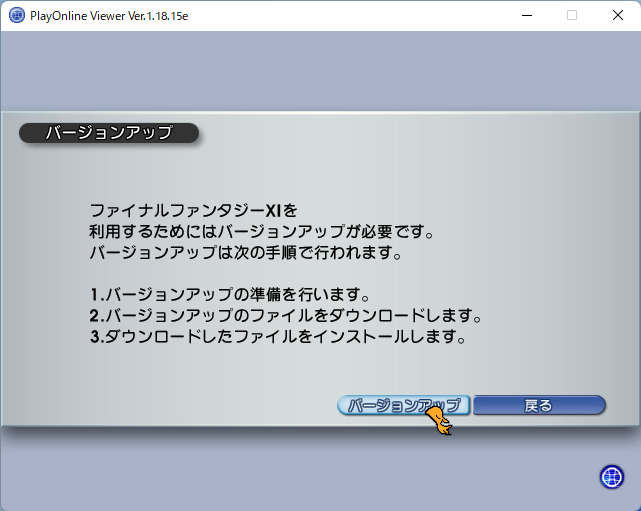Viewport: 641px width, 511px height.
Task: Select the バージョンアップ header label
Action: point(109,133)
